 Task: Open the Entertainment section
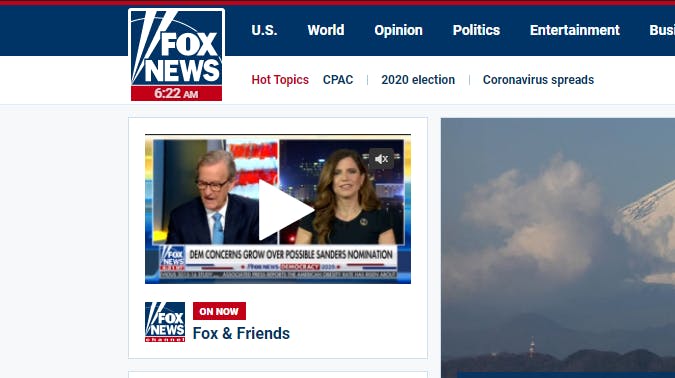pos(575,30)
